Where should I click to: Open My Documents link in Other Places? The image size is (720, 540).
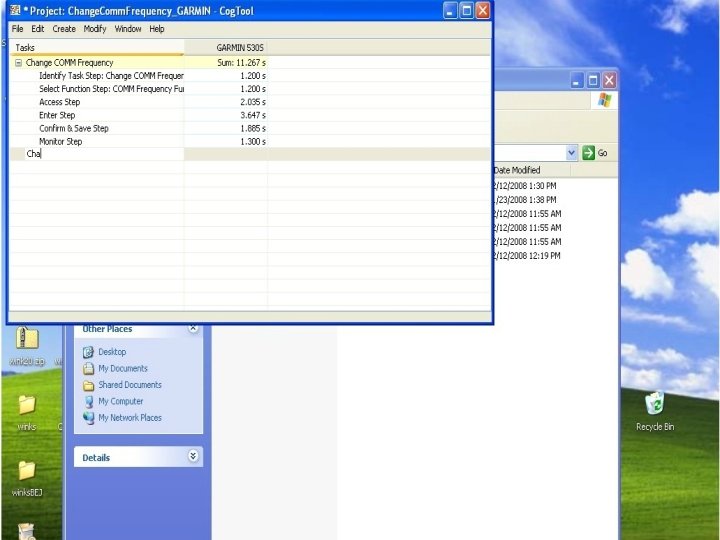[x=123, y=368]
